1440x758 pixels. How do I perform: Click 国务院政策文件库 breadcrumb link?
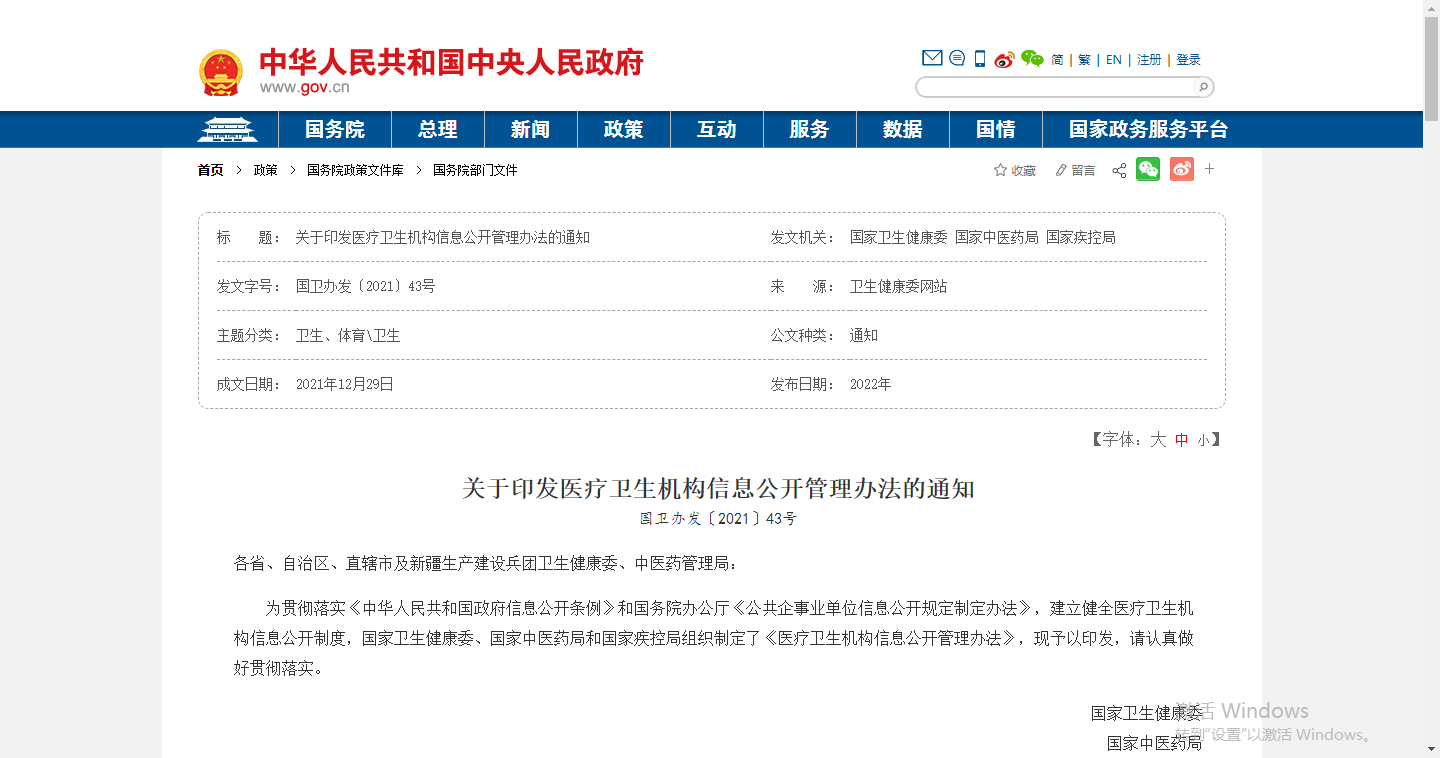pyautogui.click(x=355, y=170)
